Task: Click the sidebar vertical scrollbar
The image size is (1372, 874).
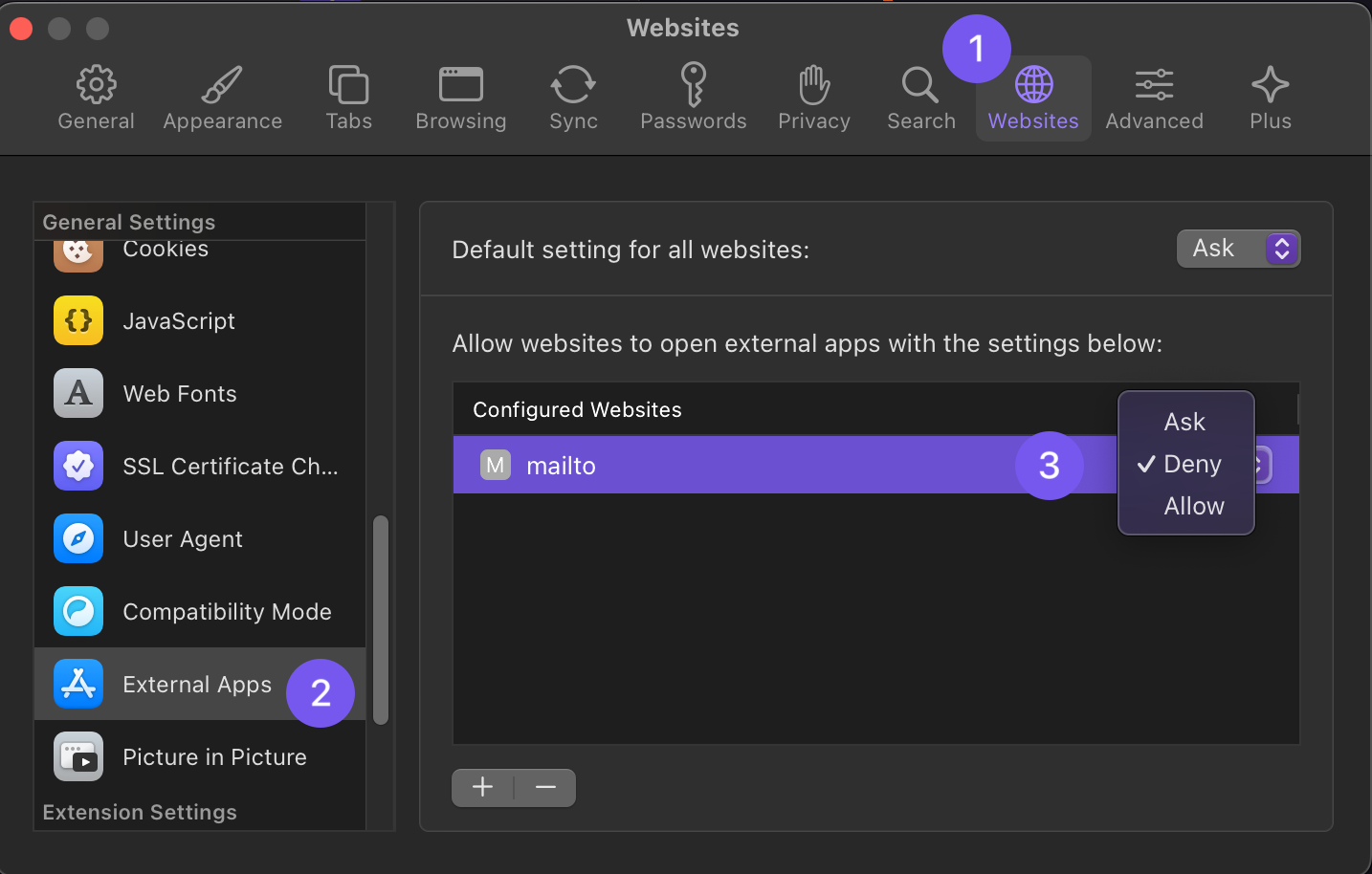Action: [381, 620]
